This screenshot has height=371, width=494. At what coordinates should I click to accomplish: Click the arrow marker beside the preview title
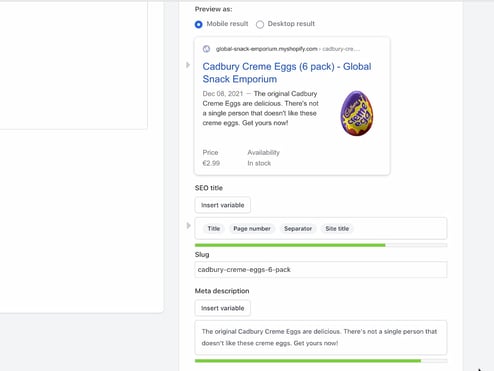tap(188, 65)
